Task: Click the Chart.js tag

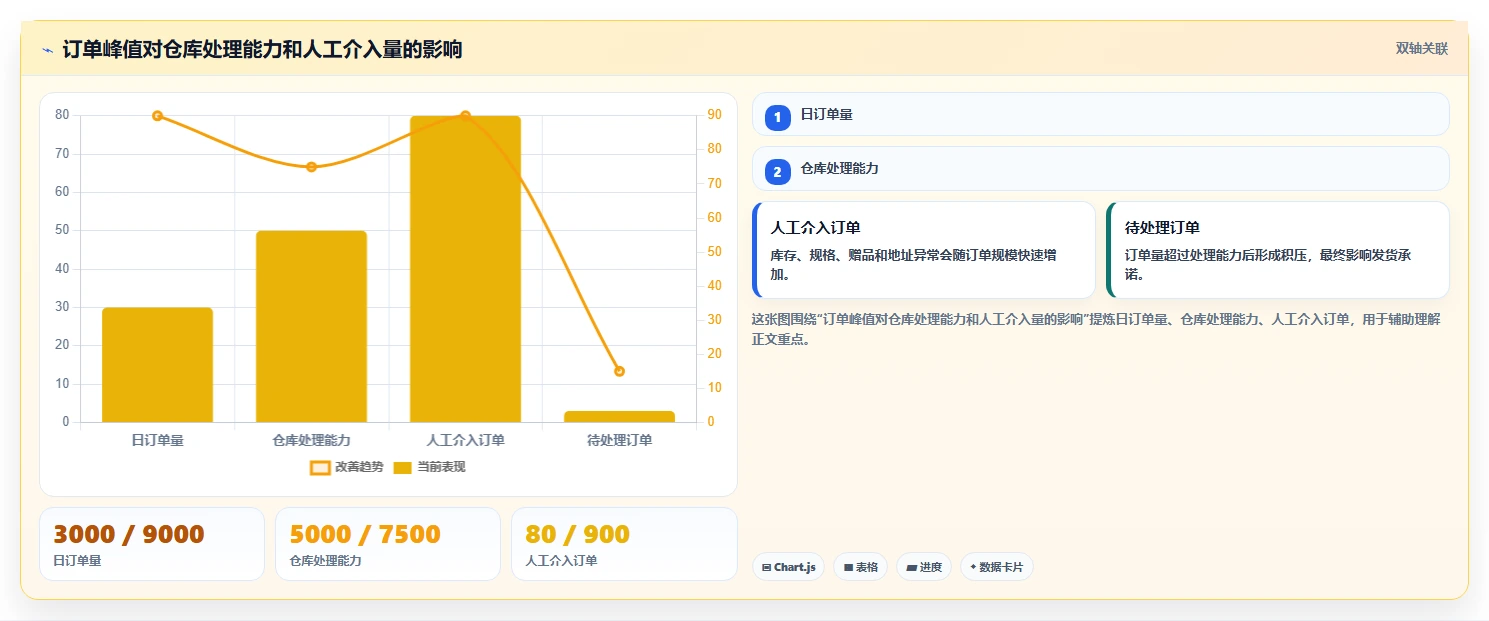Action: [x=788, y=567]
